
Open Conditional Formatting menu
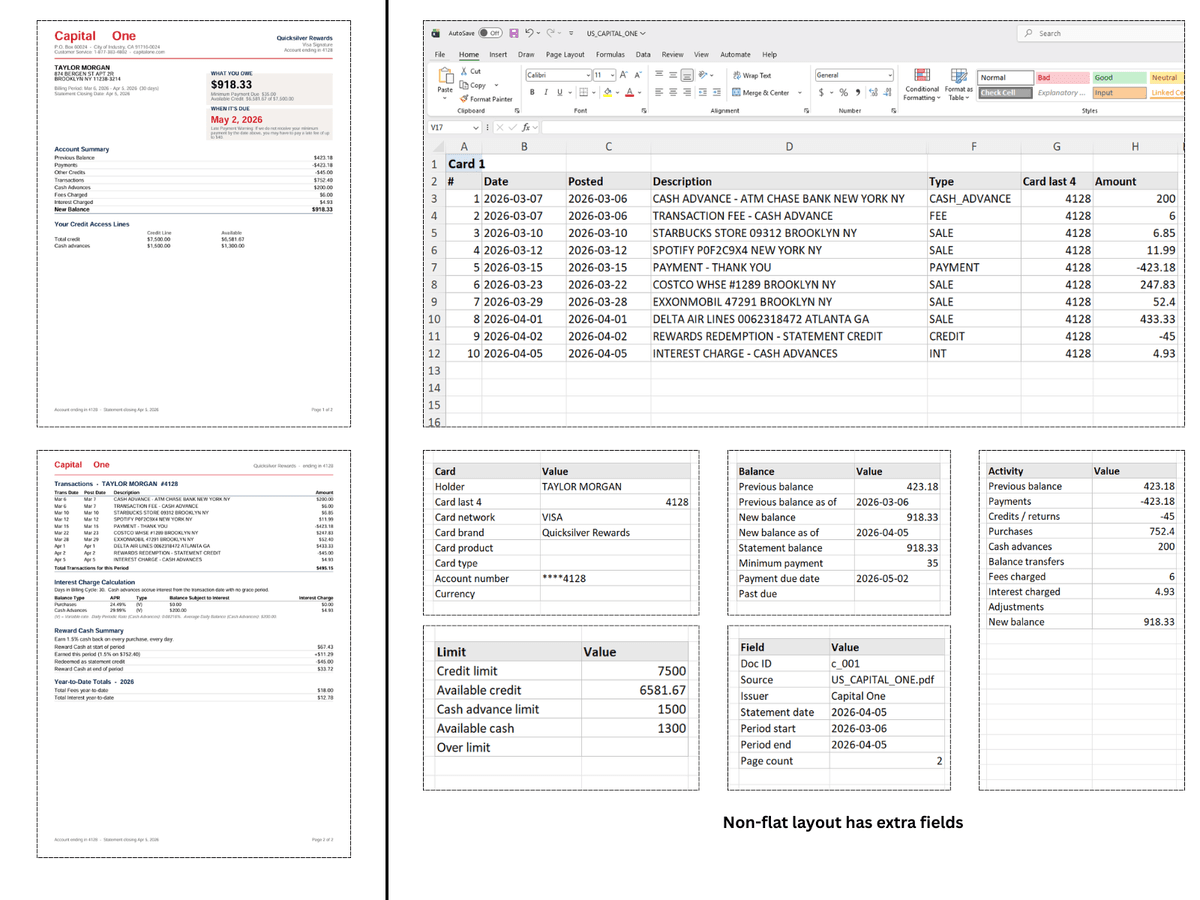click(x=922, y=83)
